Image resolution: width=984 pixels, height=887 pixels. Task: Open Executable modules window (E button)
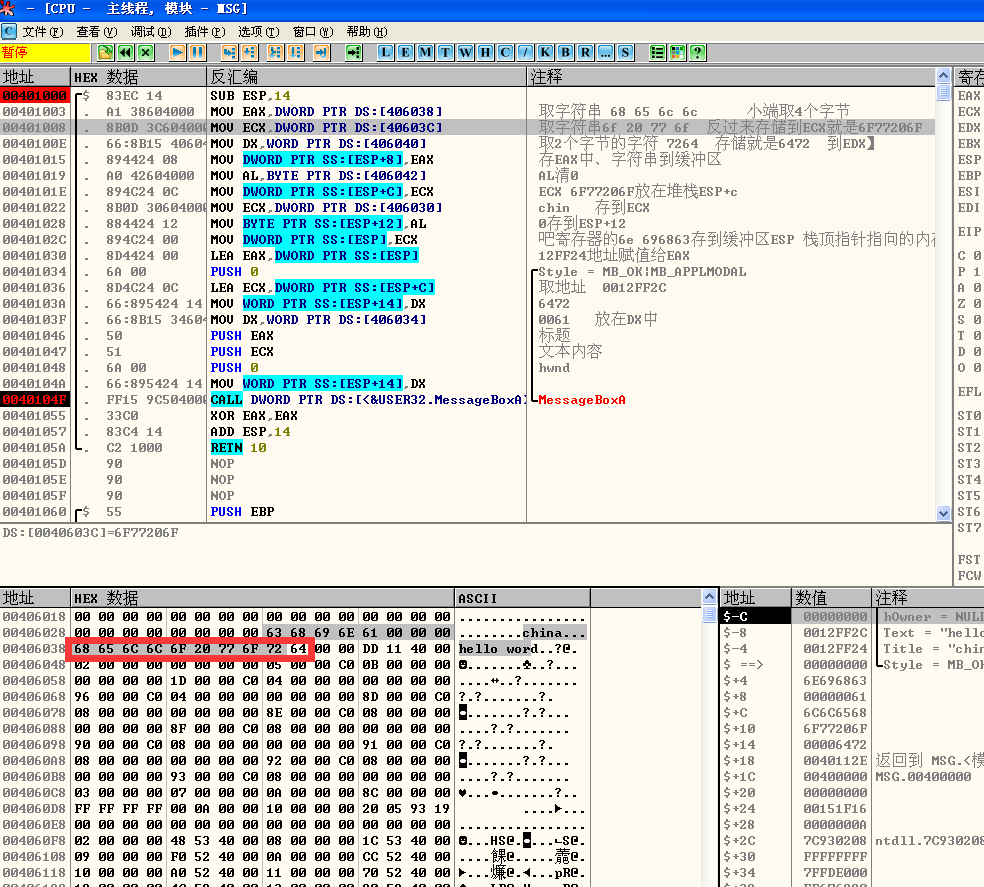(x=405, y=53)
